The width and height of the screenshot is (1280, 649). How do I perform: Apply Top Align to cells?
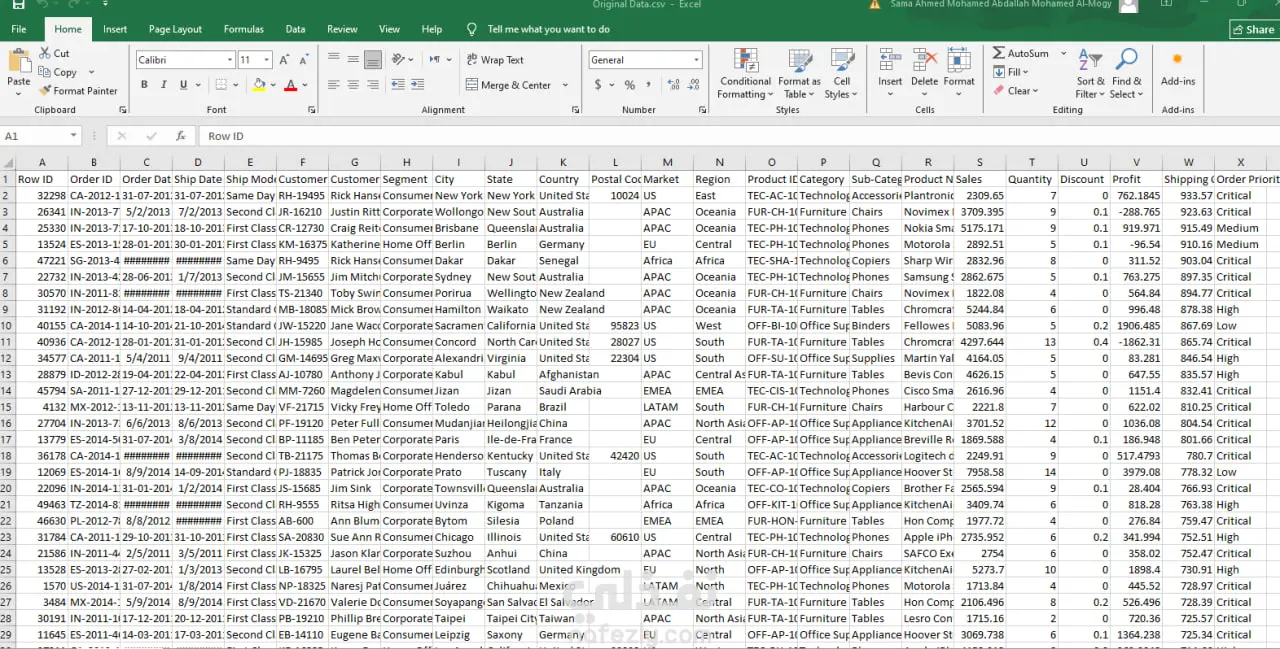[334, 59]
